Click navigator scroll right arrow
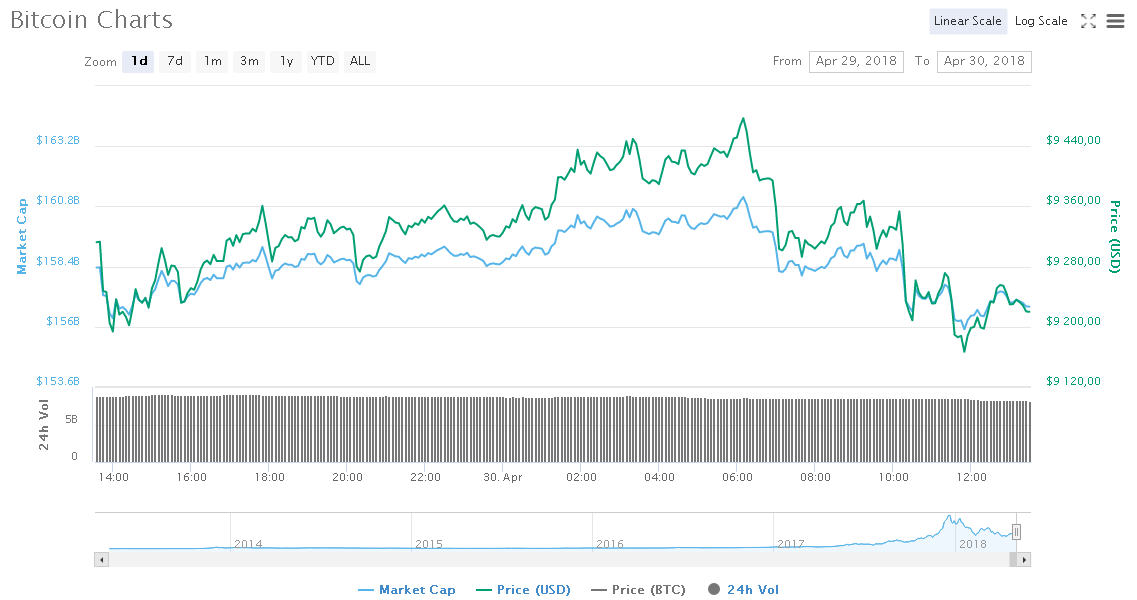This screenshot has height=600, width=1137. (1024, 559)
